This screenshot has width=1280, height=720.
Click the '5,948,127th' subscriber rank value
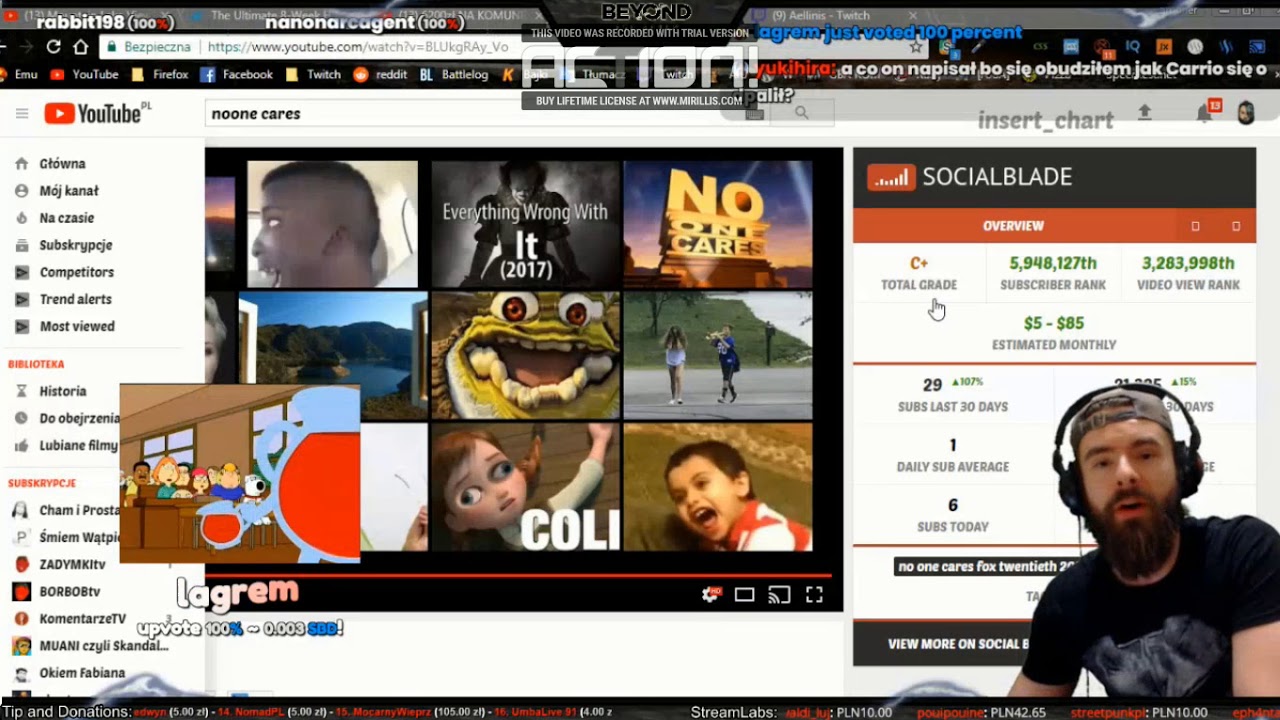coord(1053,263)
